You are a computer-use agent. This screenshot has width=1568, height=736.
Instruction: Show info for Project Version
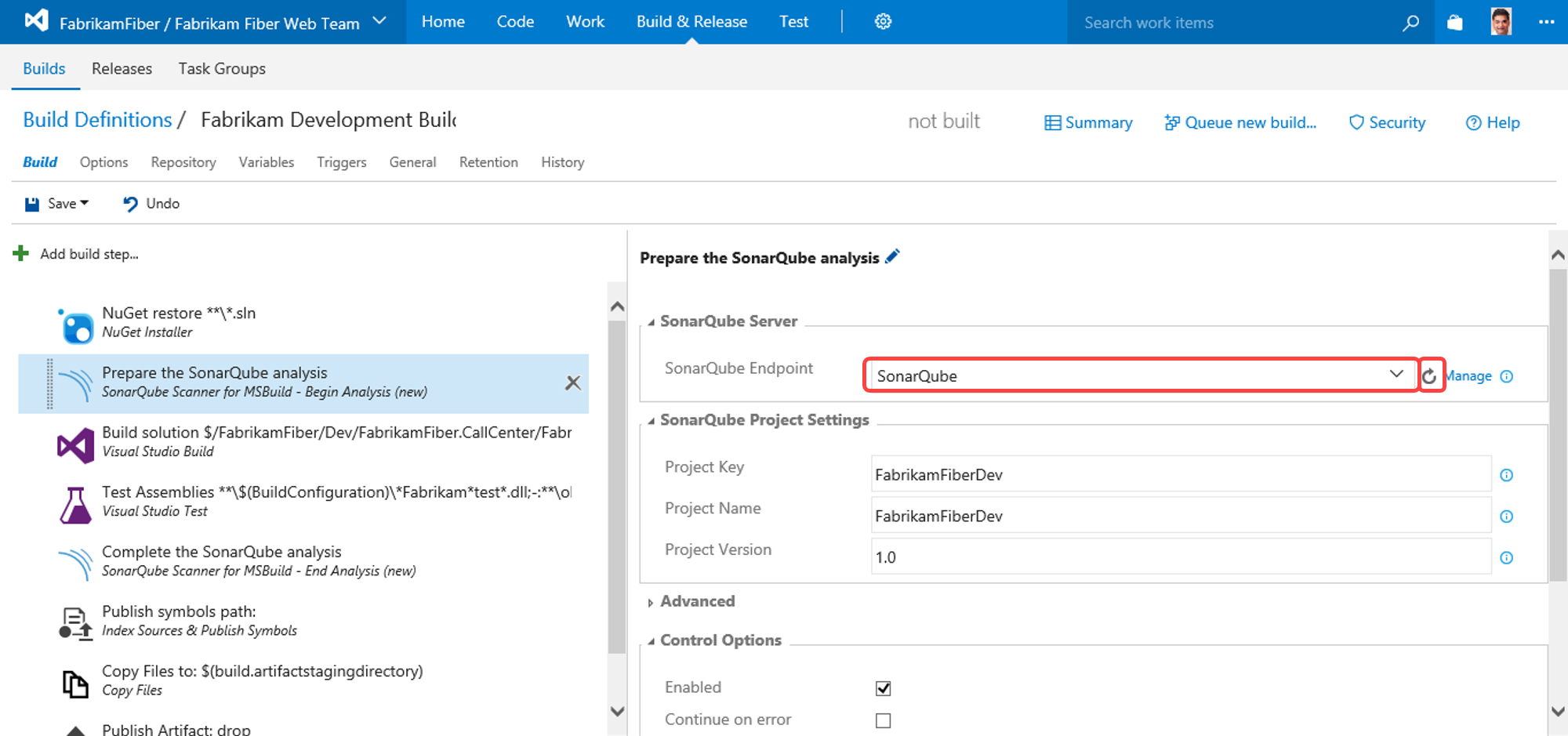1506,558
